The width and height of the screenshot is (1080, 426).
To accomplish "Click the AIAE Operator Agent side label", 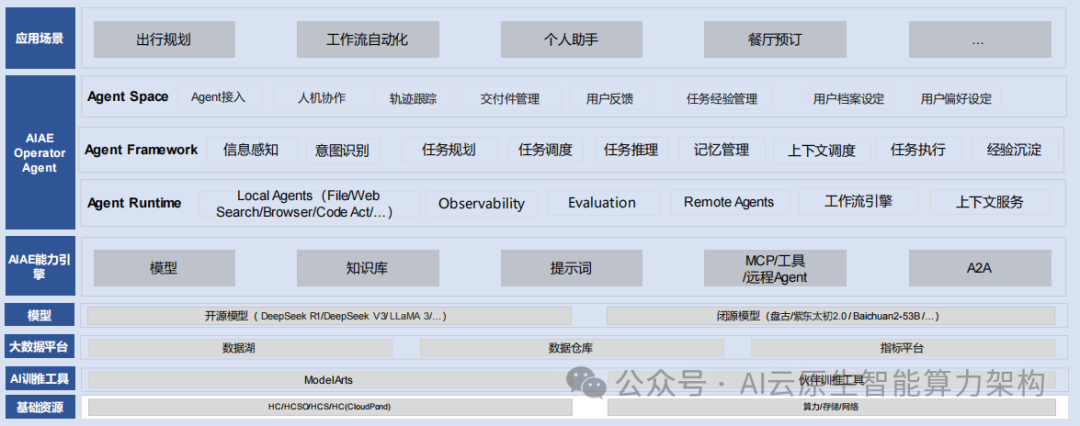I will [40, 152].
